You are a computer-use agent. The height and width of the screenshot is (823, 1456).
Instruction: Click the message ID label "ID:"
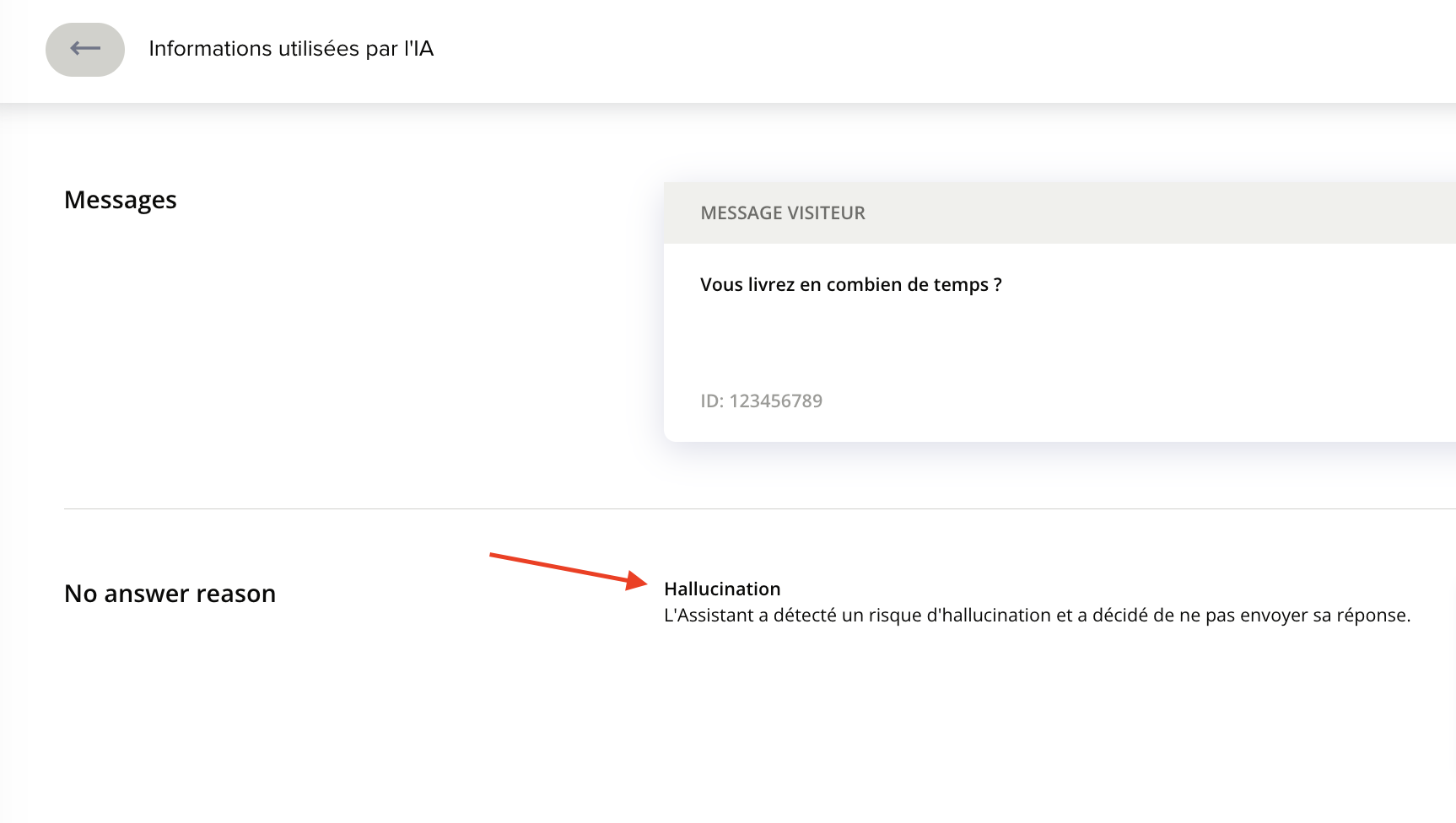click(712, 401)
